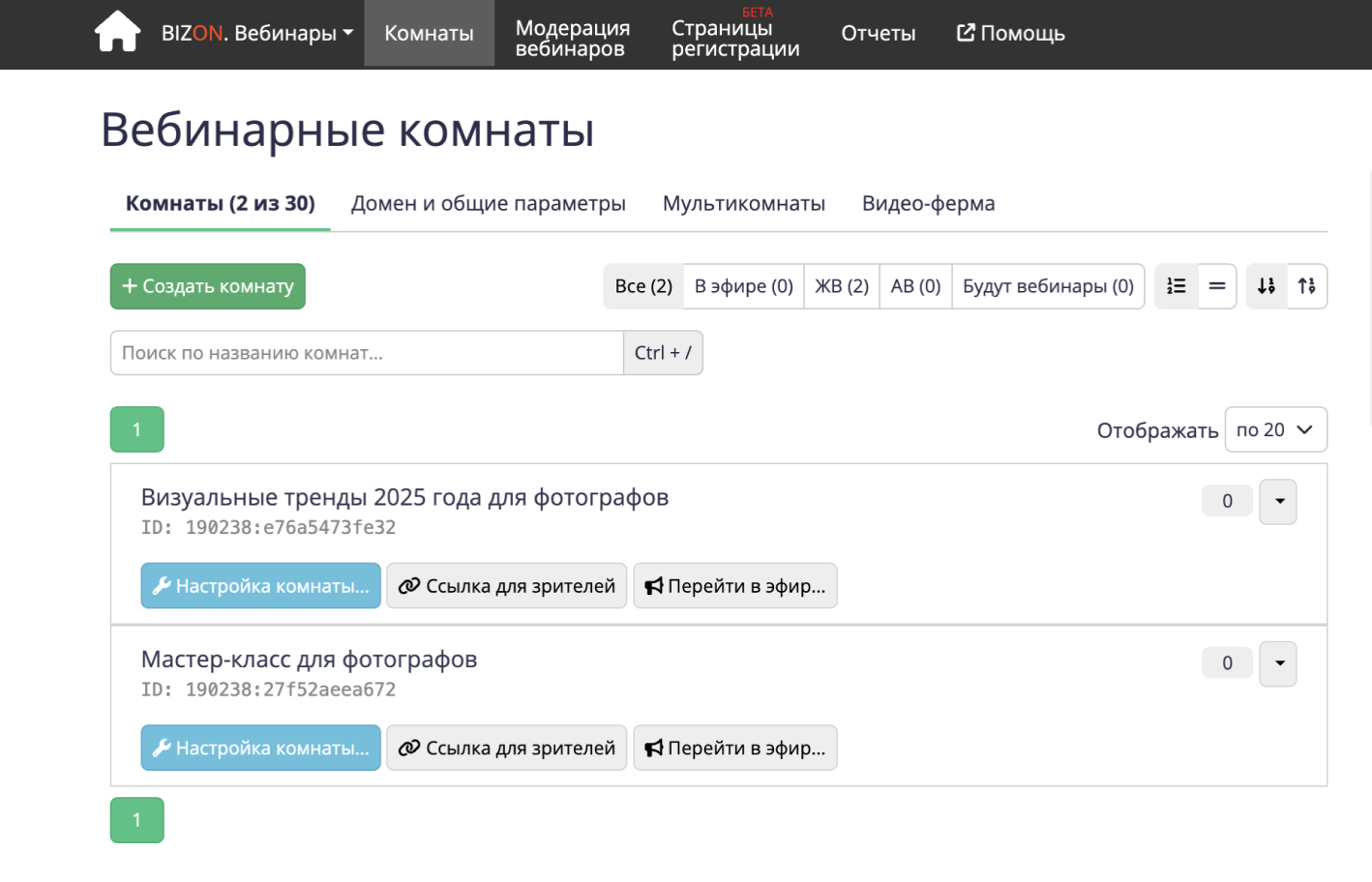Open the BIZON. Вебинары dropdown menu
The width and height of the screenshot is (1372, 882).
point(257,33)
